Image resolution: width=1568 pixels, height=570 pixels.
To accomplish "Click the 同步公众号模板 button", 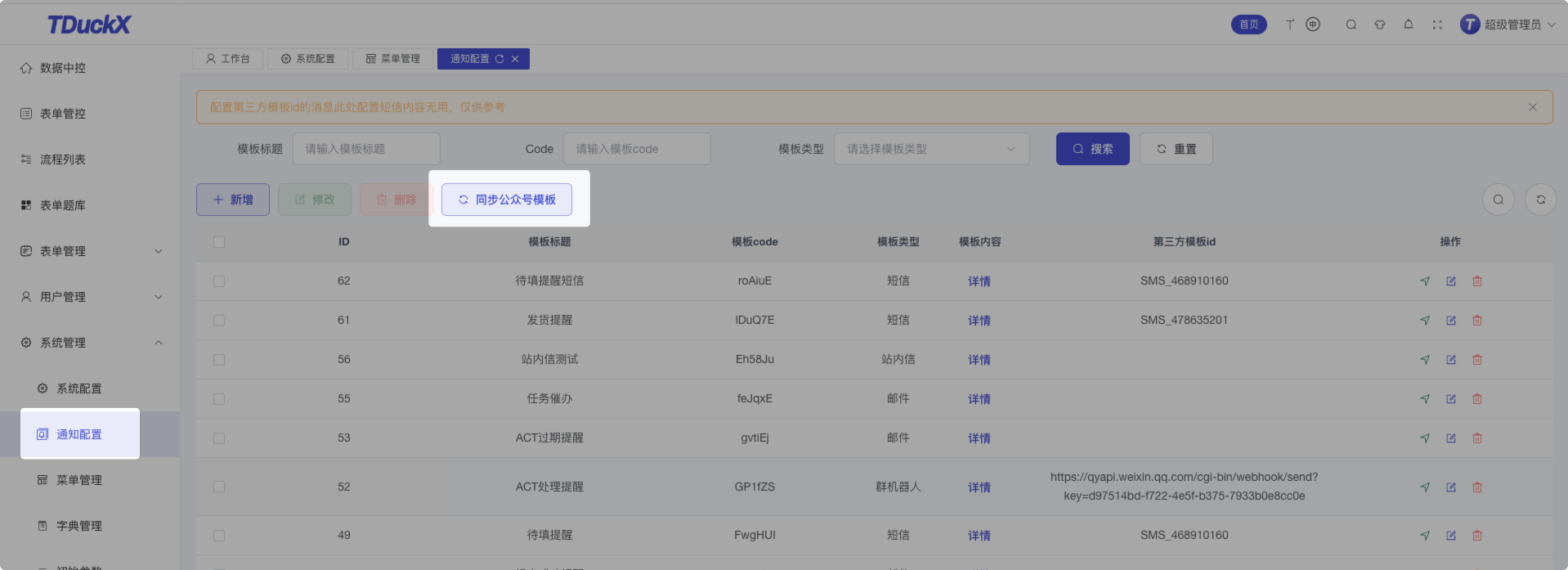I will [x=507, y=200].
